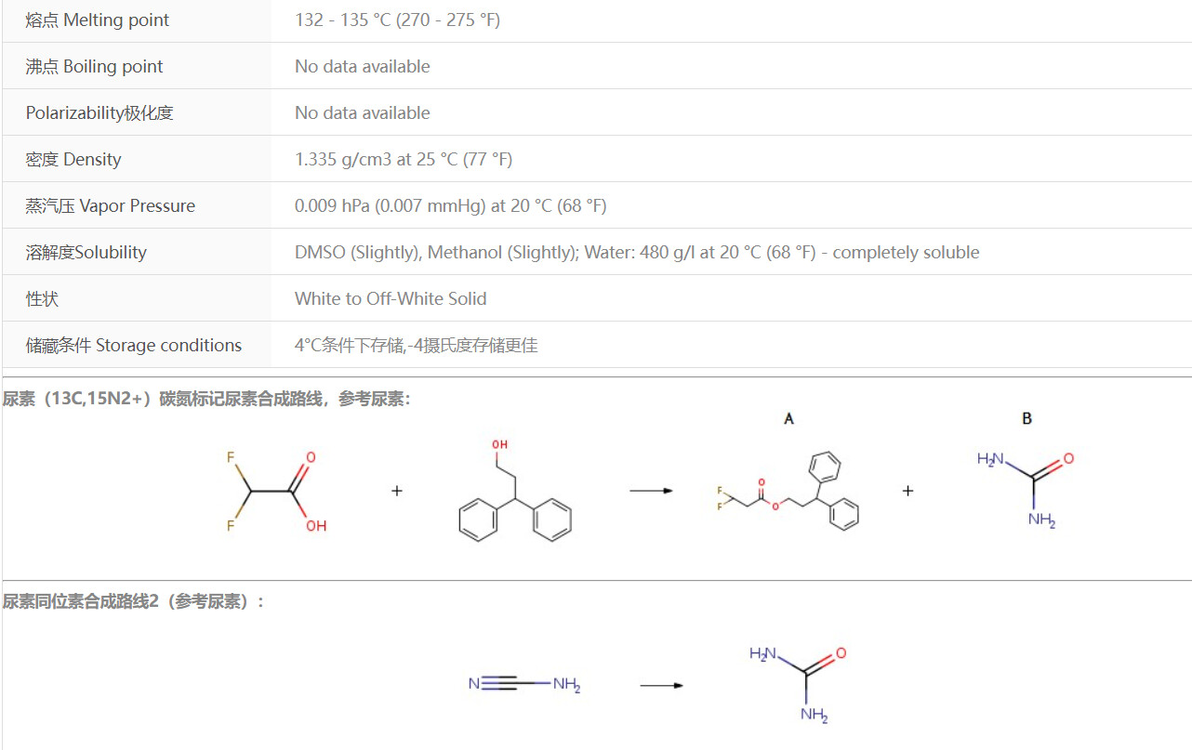Click the plus sign between products A and B
1192x750 pixels.
908,491
